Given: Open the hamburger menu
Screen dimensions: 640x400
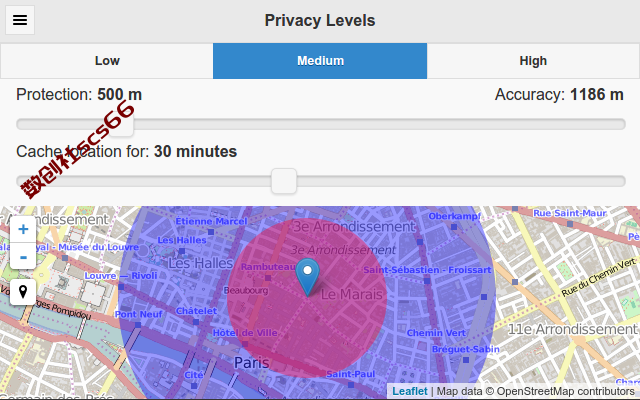Looking at the screenshot, I should coord(20,20).
